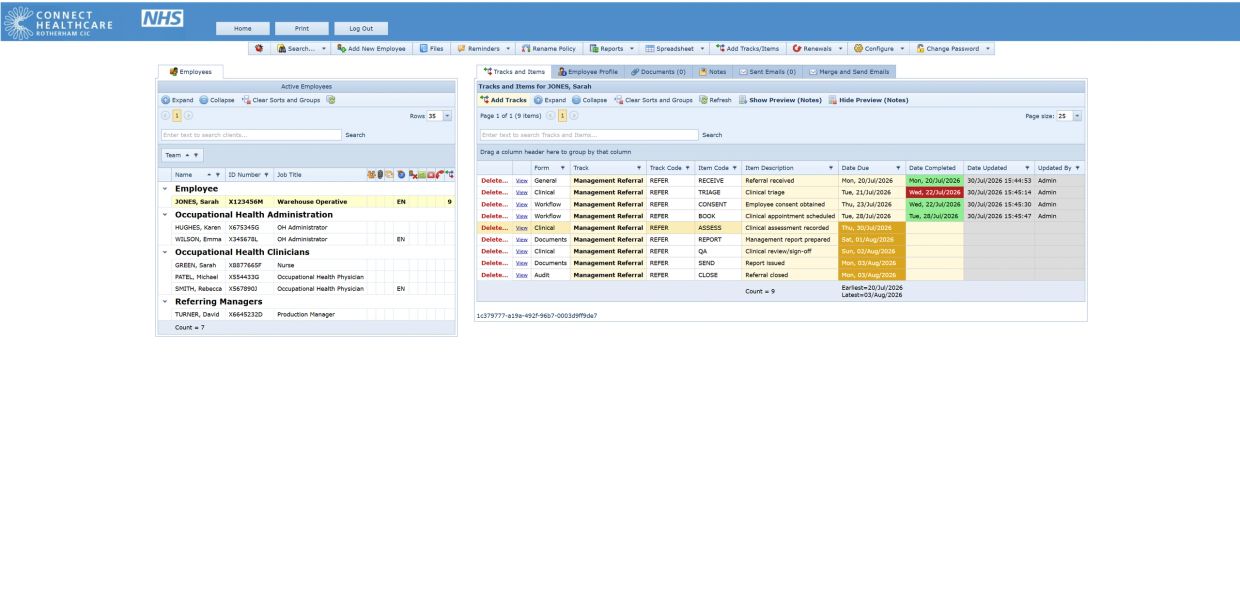1240x605 pixels.
Task: Click Hide Preview (Notes)
Action: click(x=866, y=100)
